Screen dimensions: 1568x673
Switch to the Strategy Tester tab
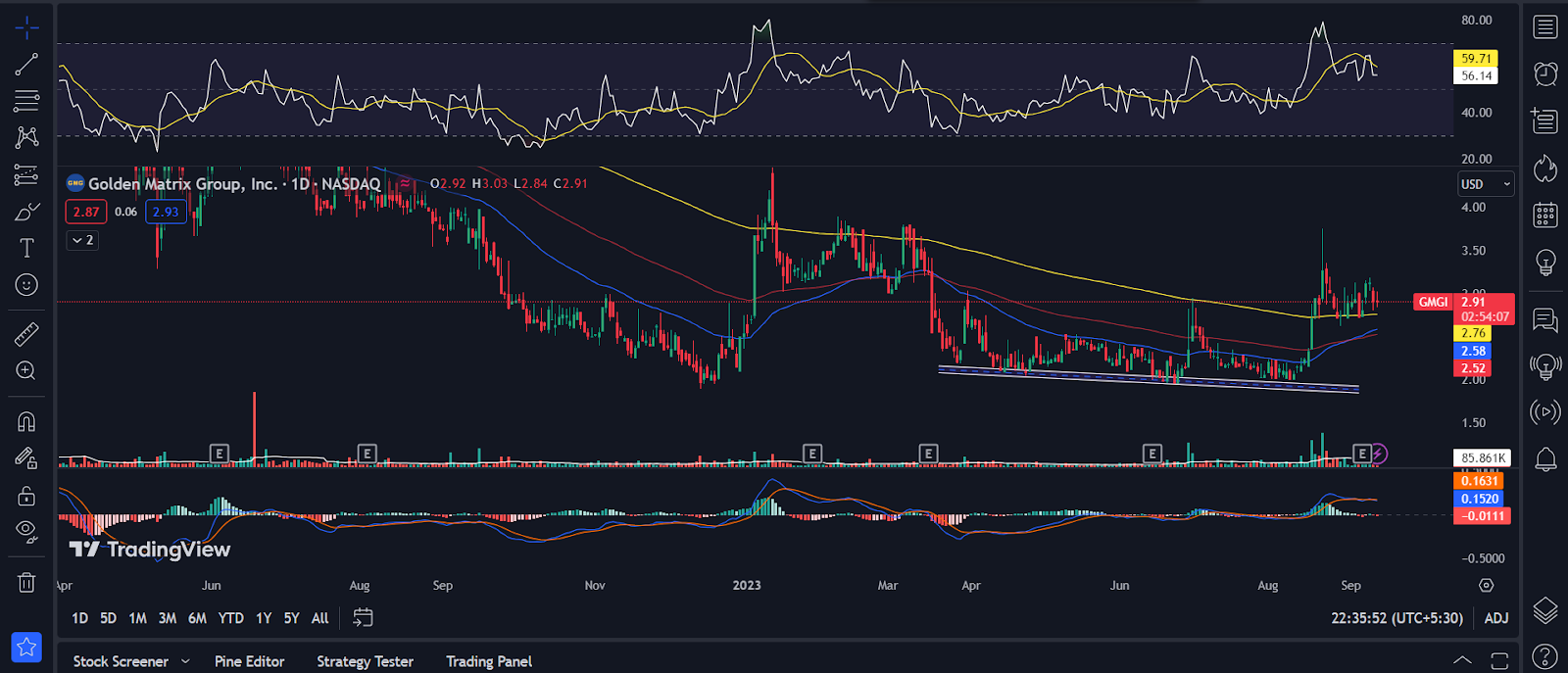[x=365, y=661]
